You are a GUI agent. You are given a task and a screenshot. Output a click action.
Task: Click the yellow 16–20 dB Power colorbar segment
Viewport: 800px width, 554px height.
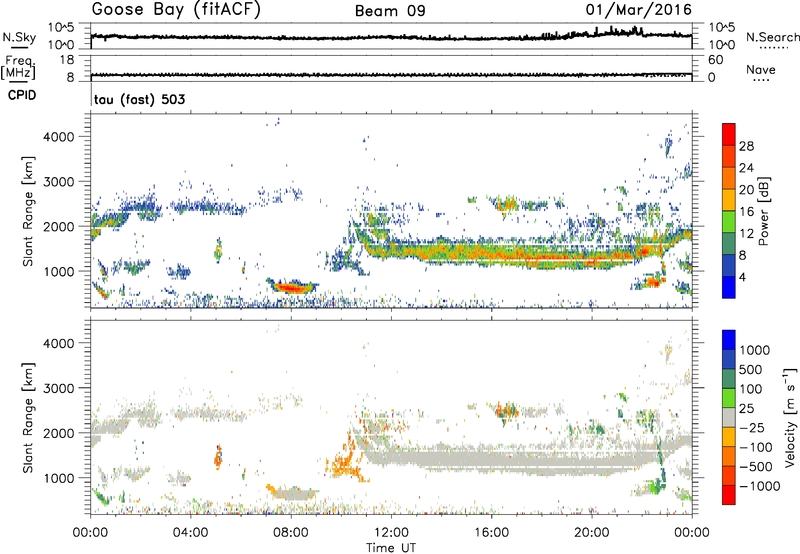[x=729, y=200]
